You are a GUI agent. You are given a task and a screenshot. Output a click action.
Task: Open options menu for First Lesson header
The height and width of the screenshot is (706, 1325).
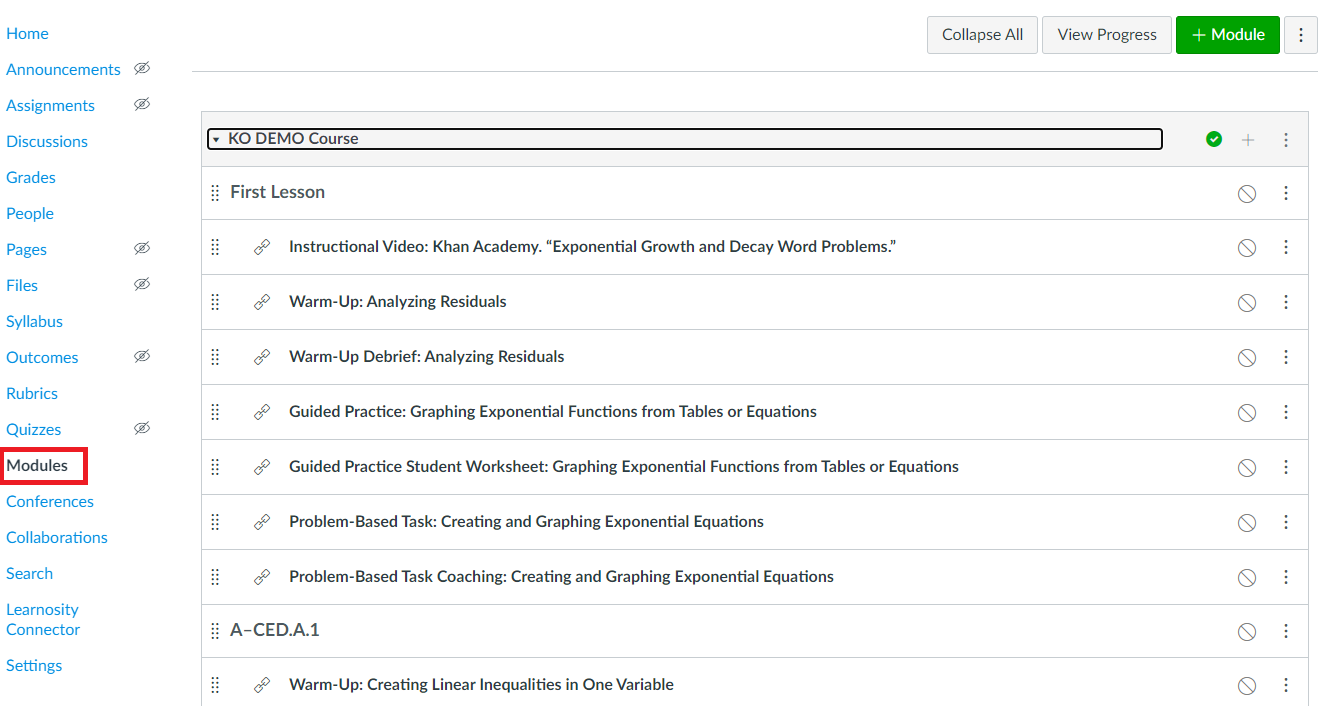(1286, 193)
